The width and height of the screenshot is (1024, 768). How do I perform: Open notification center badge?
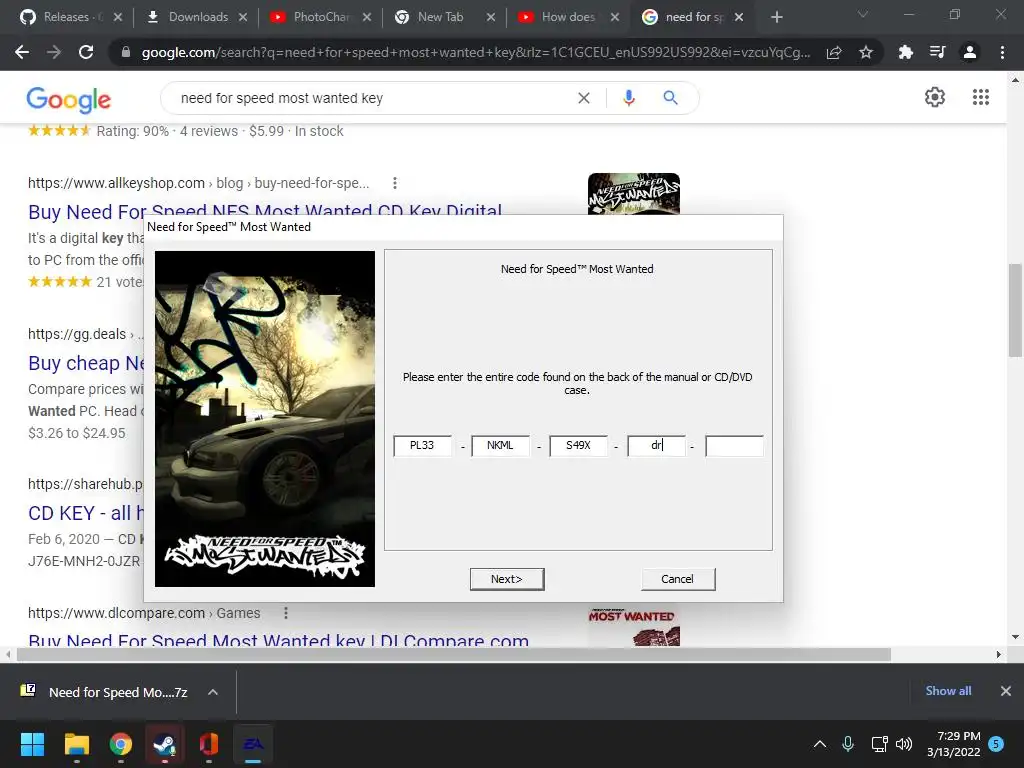point(996,743)
